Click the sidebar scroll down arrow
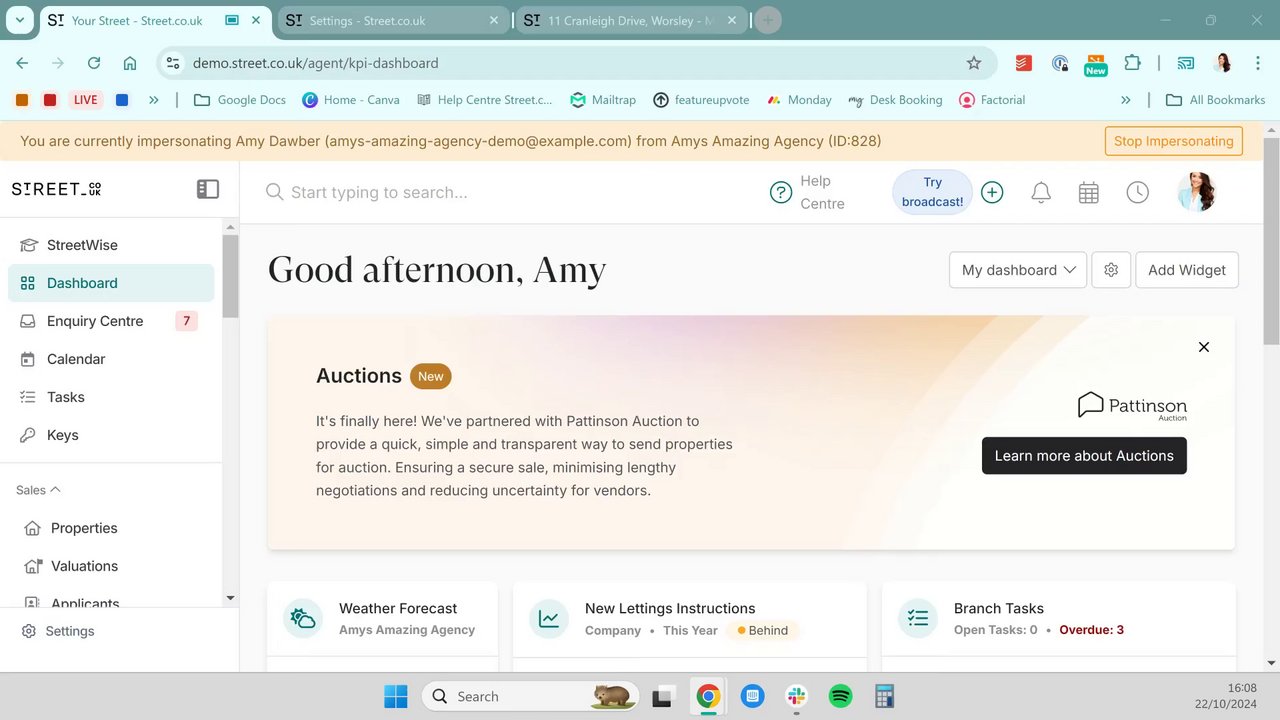The image size is (1280, 720). tap(231, 598)
